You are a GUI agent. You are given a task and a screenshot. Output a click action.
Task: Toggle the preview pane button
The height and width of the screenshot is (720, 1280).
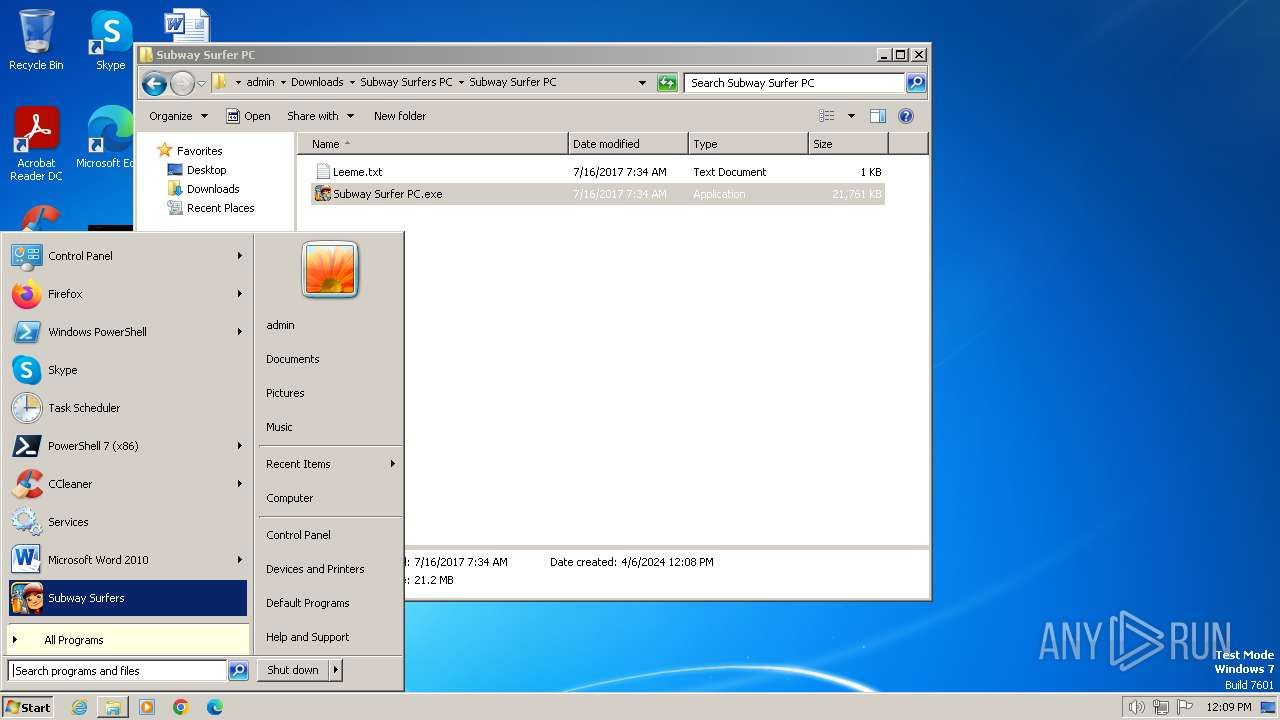pos(878,116)
